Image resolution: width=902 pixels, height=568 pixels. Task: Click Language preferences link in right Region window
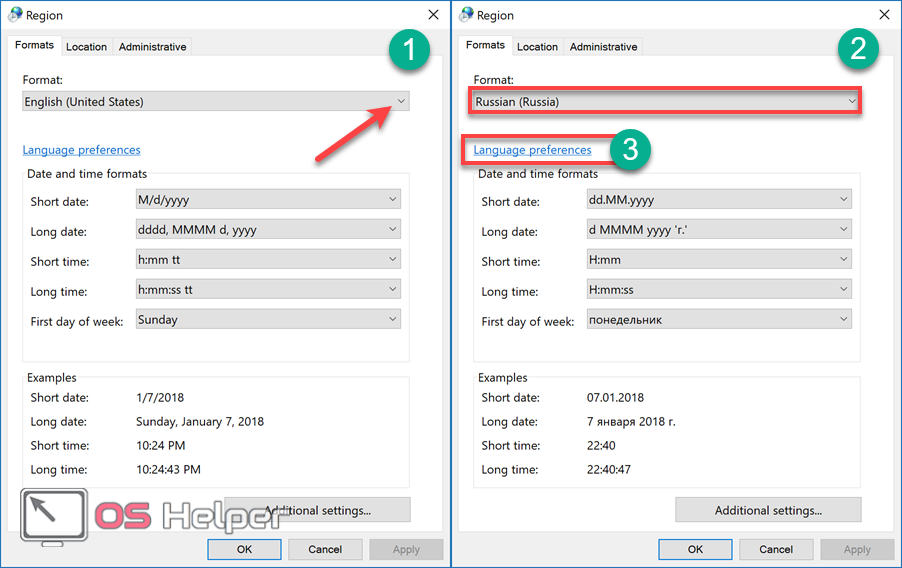(x=532, y=150)
